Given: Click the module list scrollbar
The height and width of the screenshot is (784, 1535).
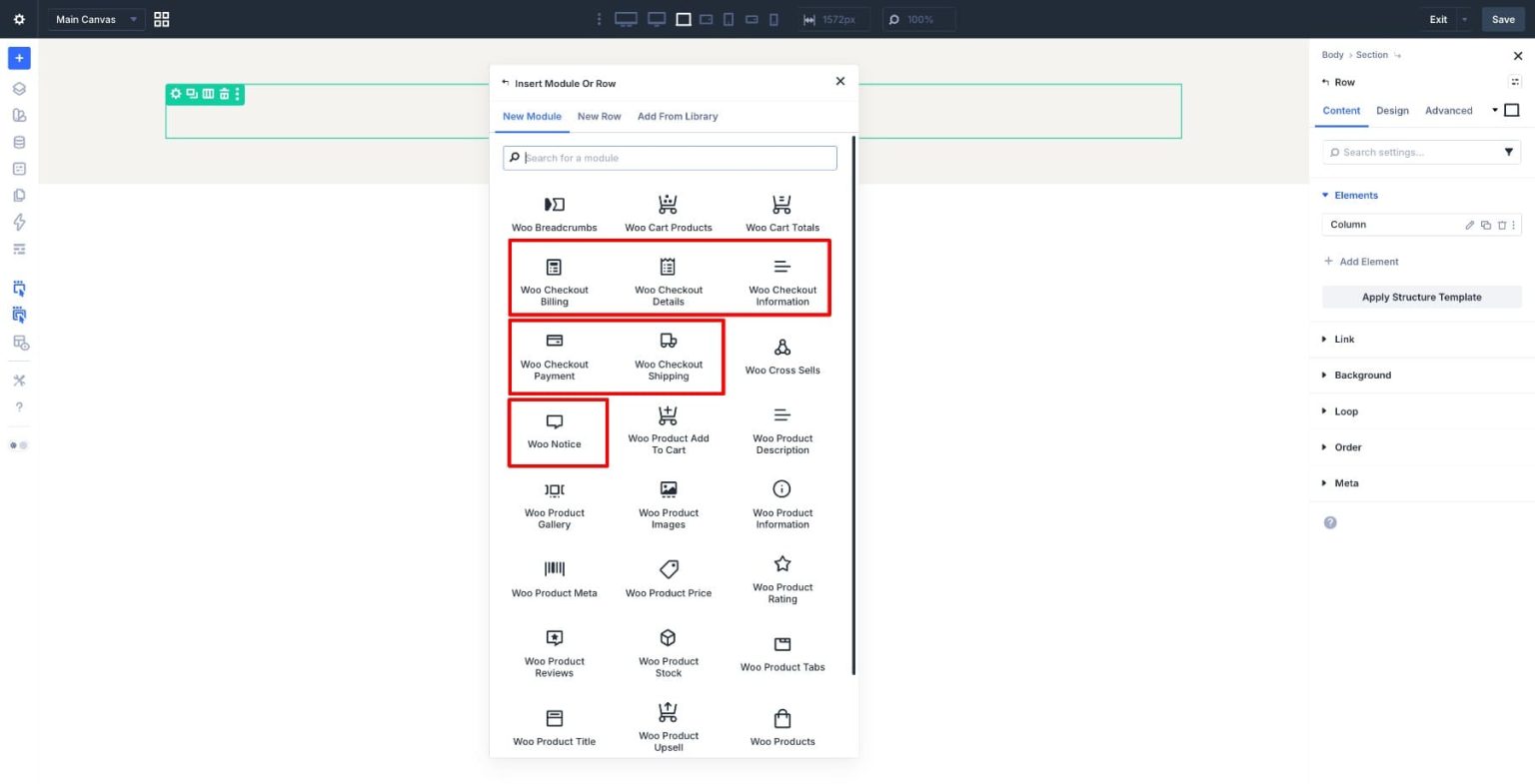Looking at the screenshot, I should click(853, 405).
